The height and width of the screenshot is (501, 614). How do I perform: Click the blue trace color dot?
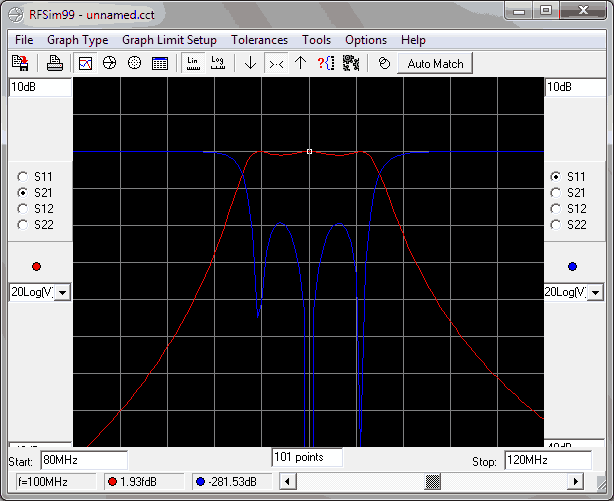[572, 267]
